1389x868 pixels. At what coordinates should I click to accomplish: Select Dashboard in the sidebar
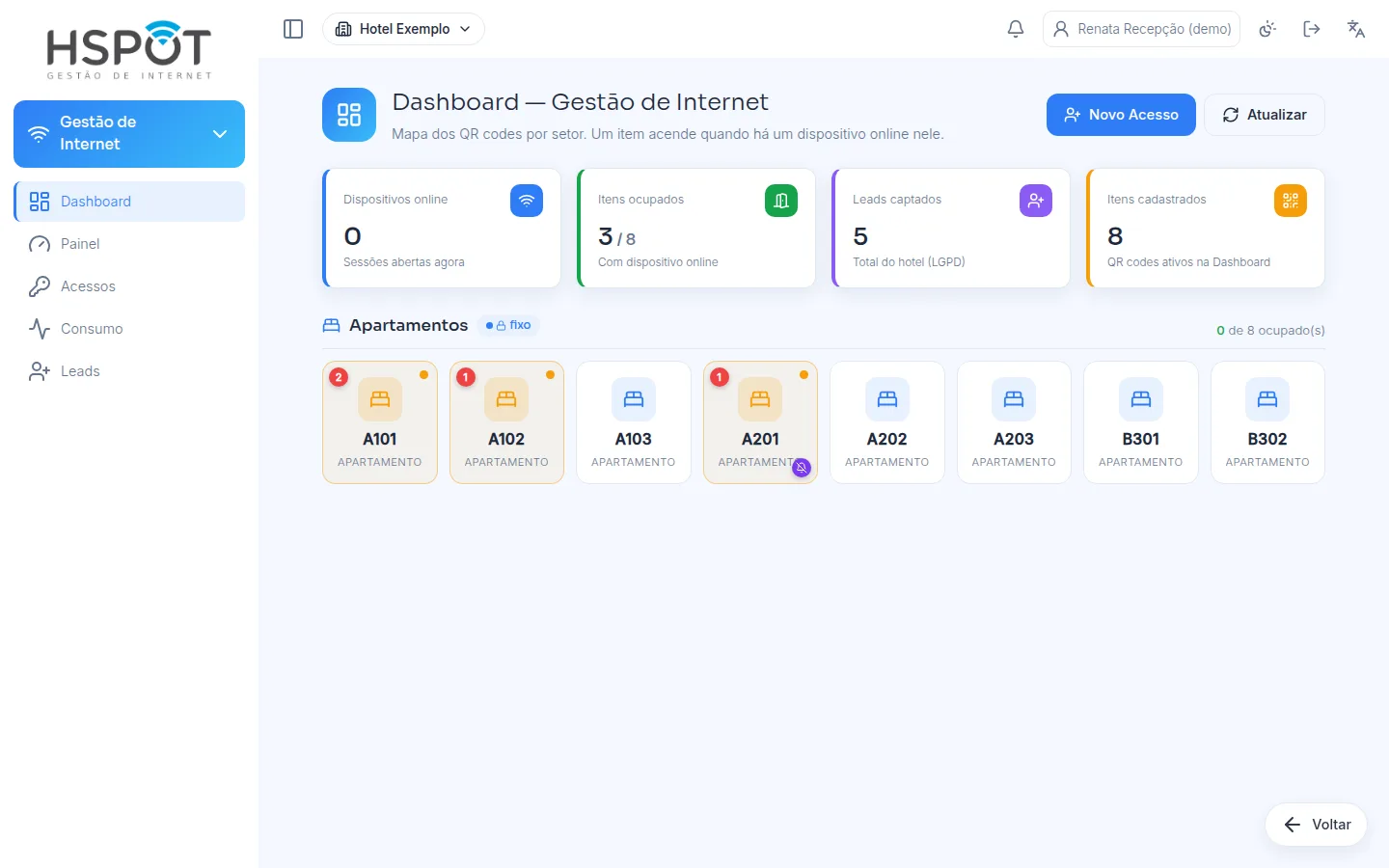pos(129,202)
